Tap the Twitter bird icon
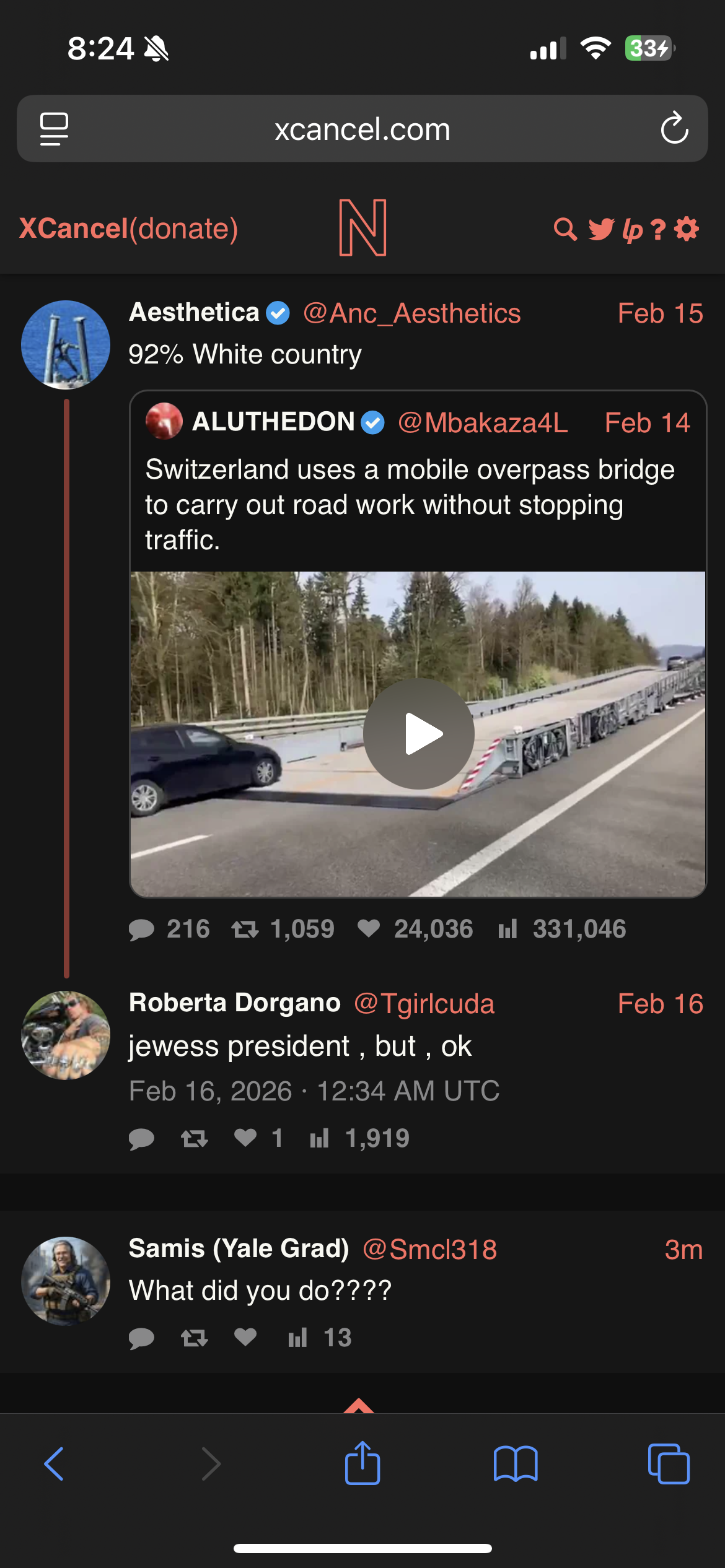This screenshot has height=1568, width=725. (x=600, y=229)
